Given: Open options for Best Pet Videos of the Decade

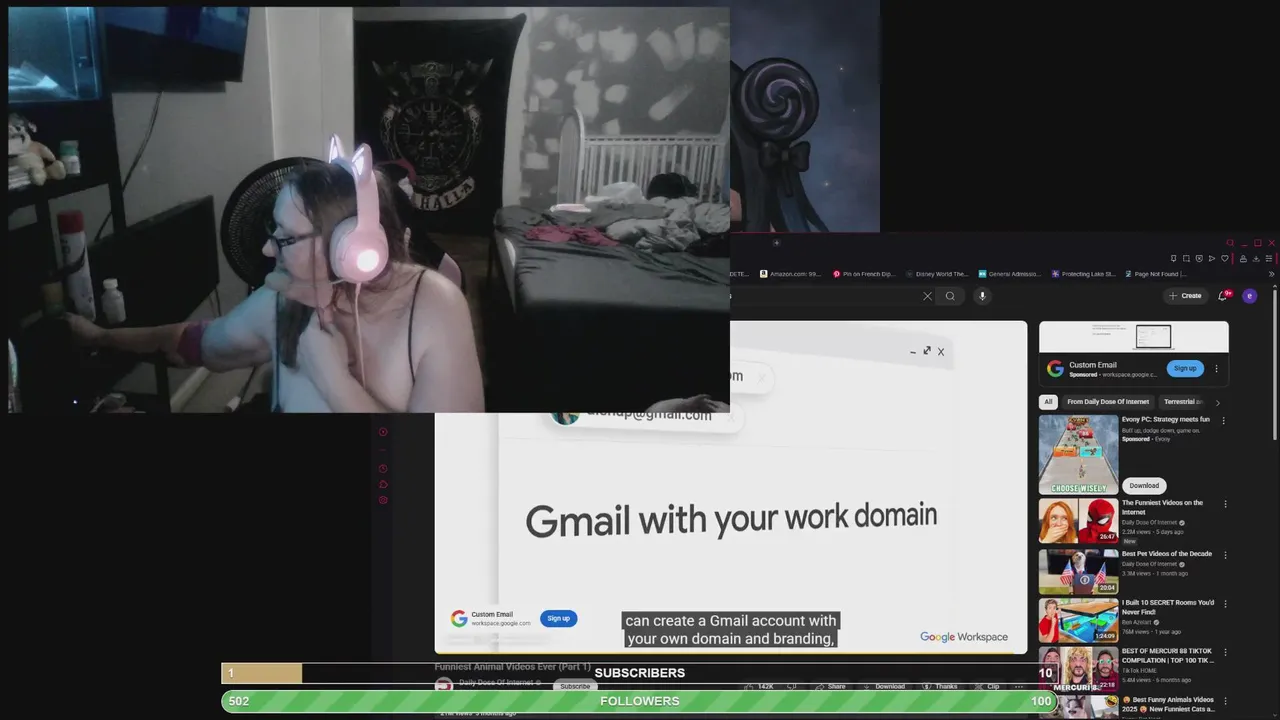Looking at the screenshot, I should click(1226, 555).
